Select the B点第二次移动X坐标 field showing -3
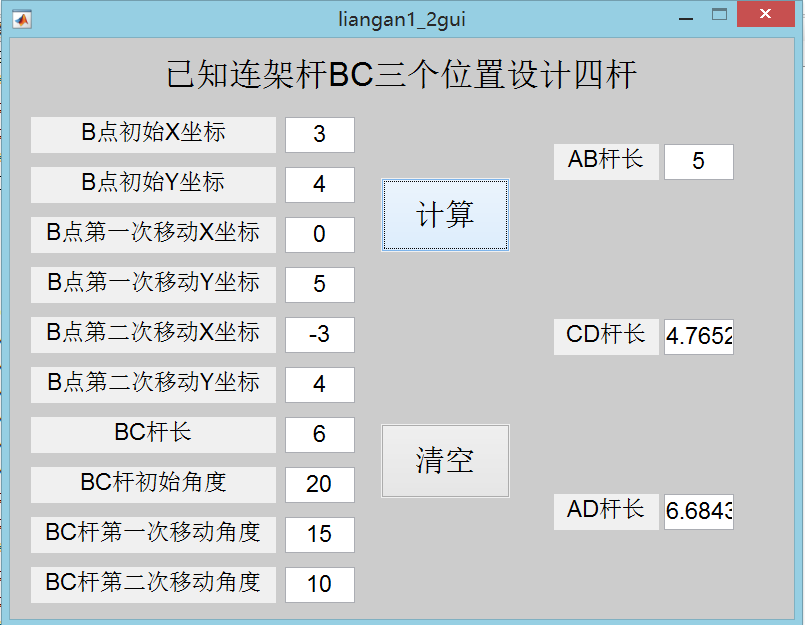The image size is (805, 625). point(320,334)
